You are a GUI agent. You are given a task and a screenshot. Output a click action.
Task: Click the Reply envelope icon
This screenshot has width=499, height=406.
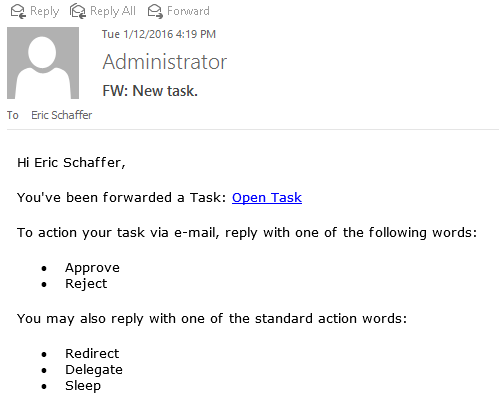click(18, 11)
